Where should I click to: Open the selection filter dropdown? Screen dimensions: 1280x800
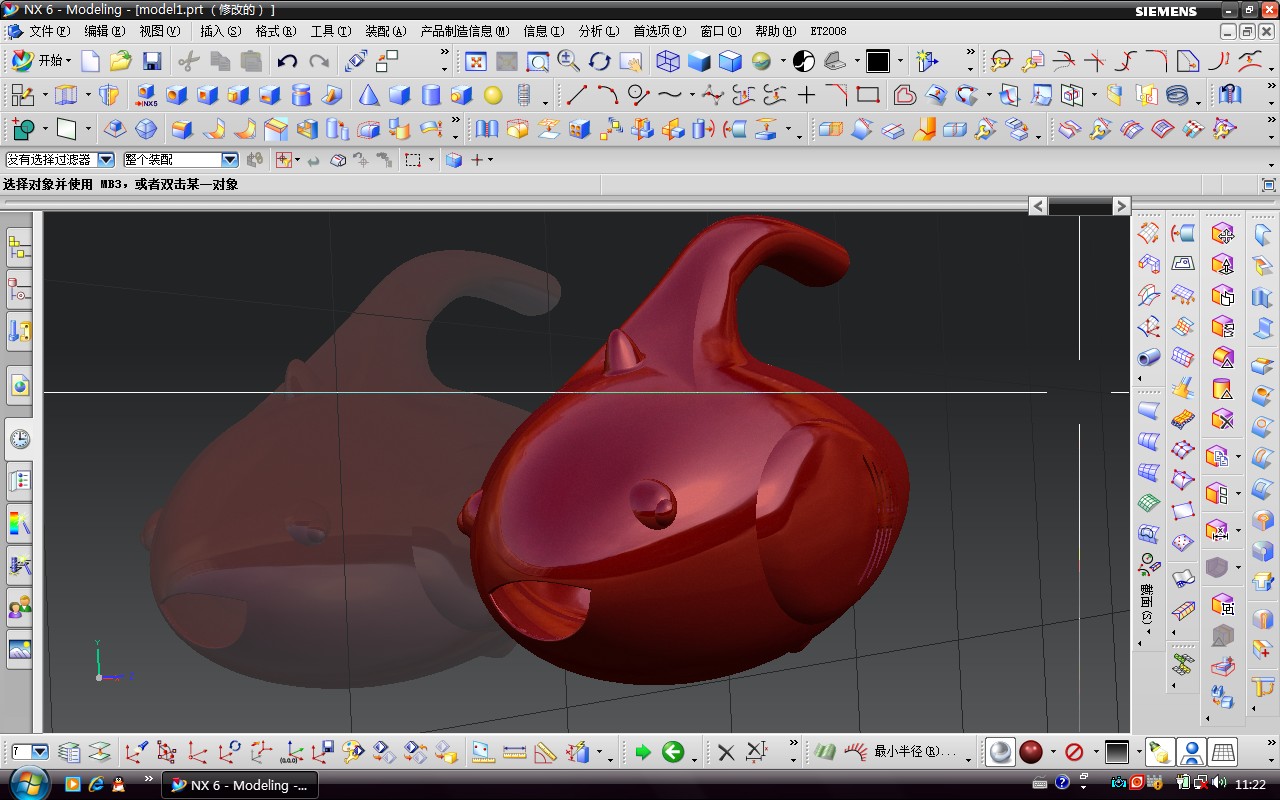106,160
